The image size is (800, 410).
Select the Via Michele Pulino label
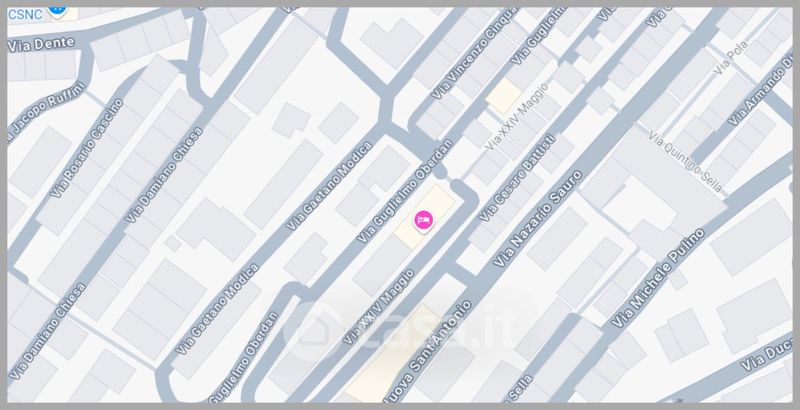tap(659, 277)
